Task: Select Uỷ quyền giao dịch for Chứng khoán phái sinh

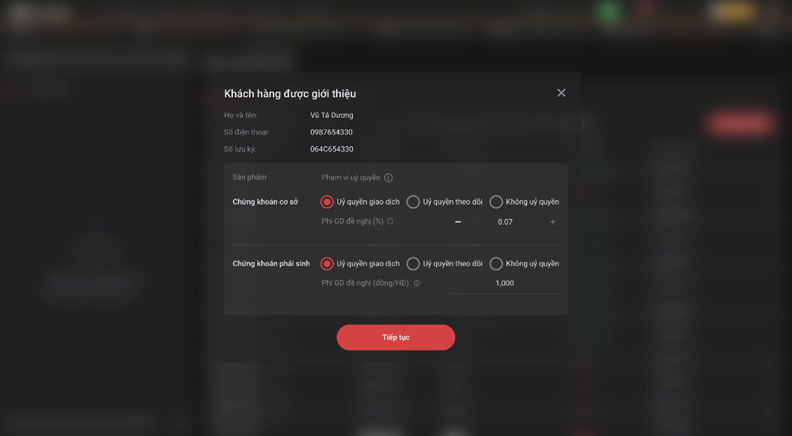Action: (x=327, y=264)
